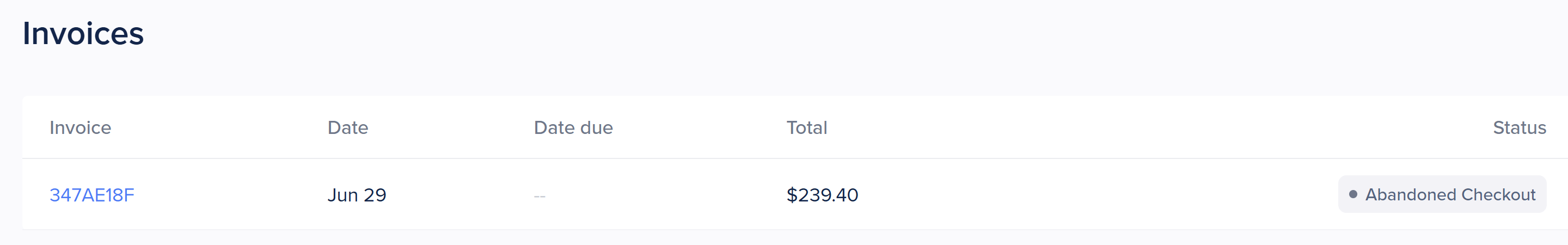Sort by the Invoice column header
Screen dimensions: 1568x245
81,127
